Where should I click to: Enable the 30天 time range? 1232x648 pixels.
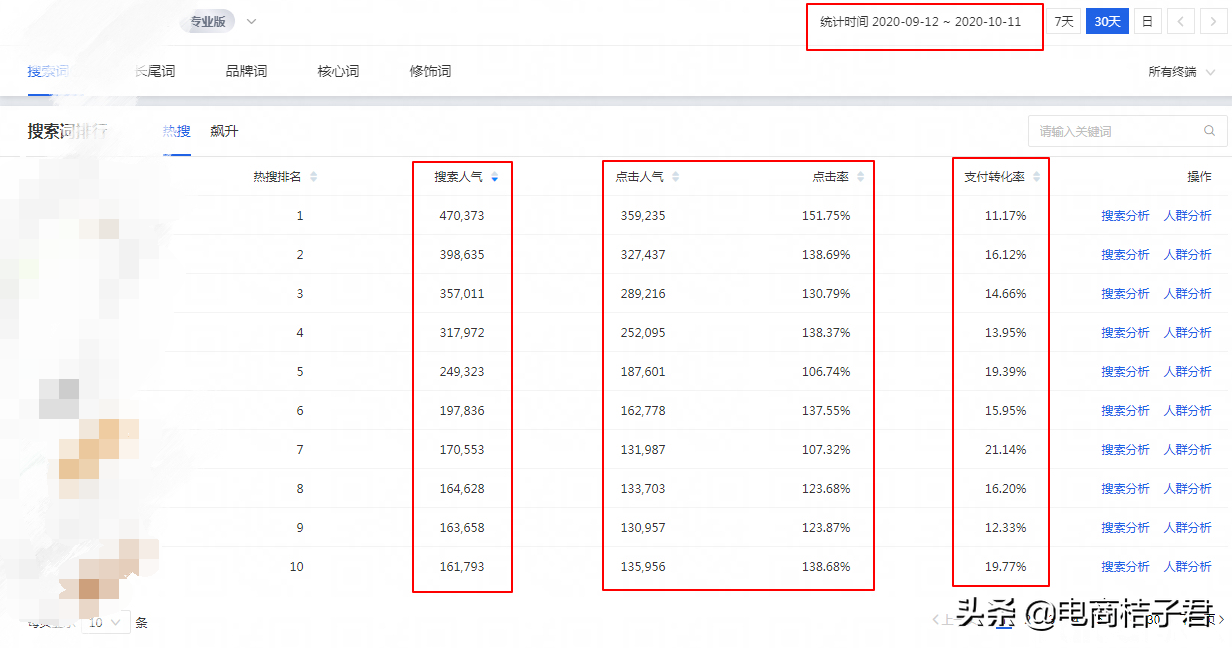pyautogui.click(x=1107, y=20)
